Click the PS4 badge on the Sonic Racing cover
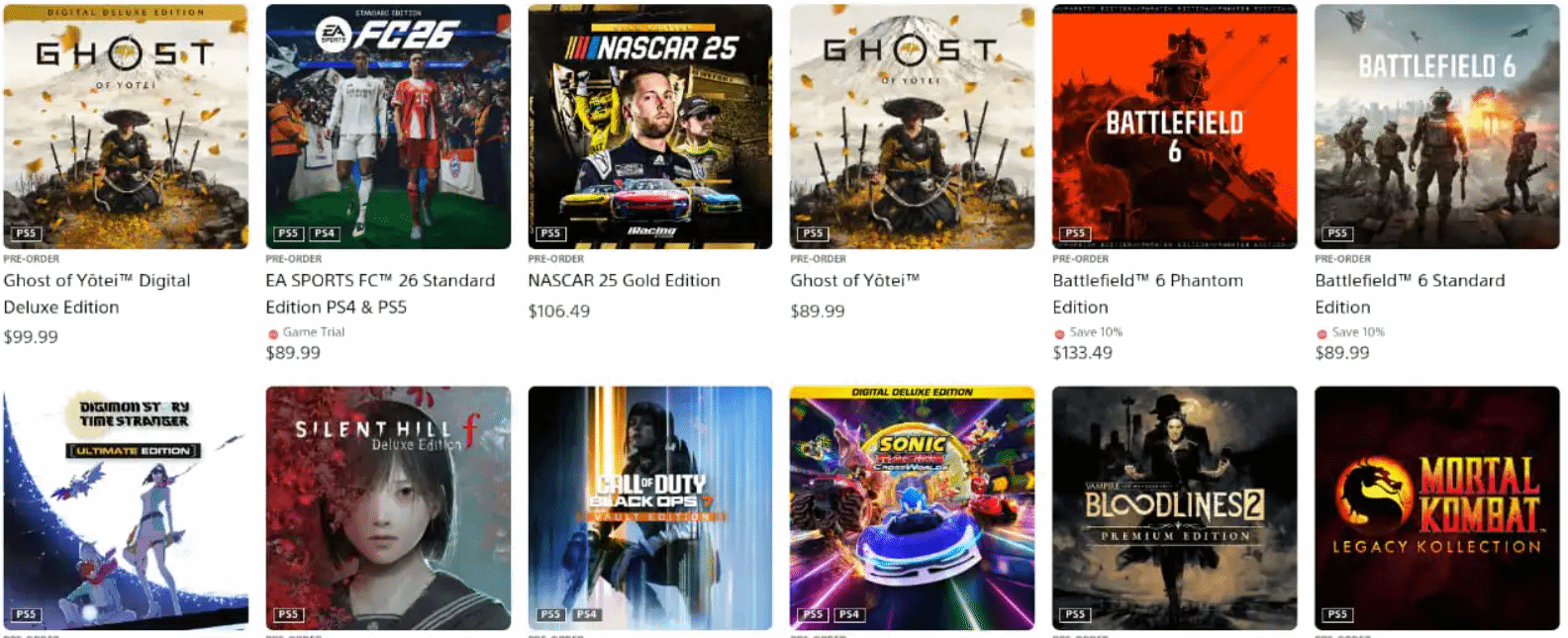Image resolution: width=1568 pixels, height=638 pixels. click(x=849, y=614)
